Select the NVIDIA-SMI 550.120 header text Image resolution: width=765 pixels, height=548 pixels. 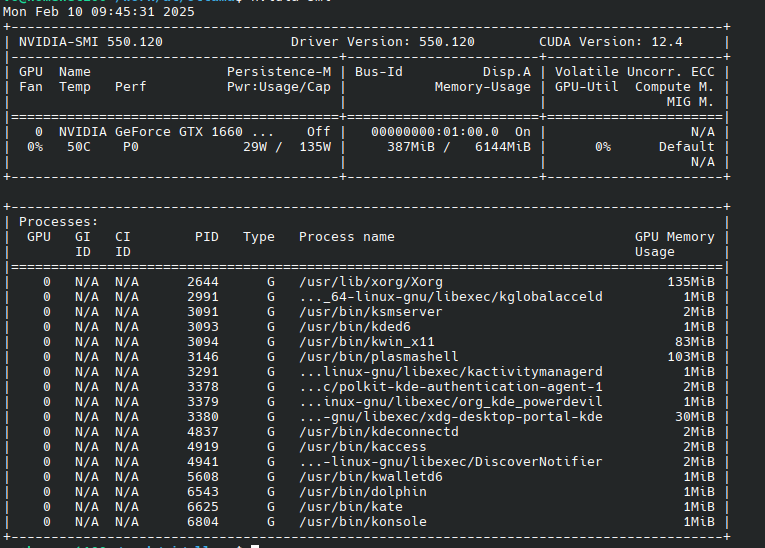pyautogui.click(x=91, y=42)
